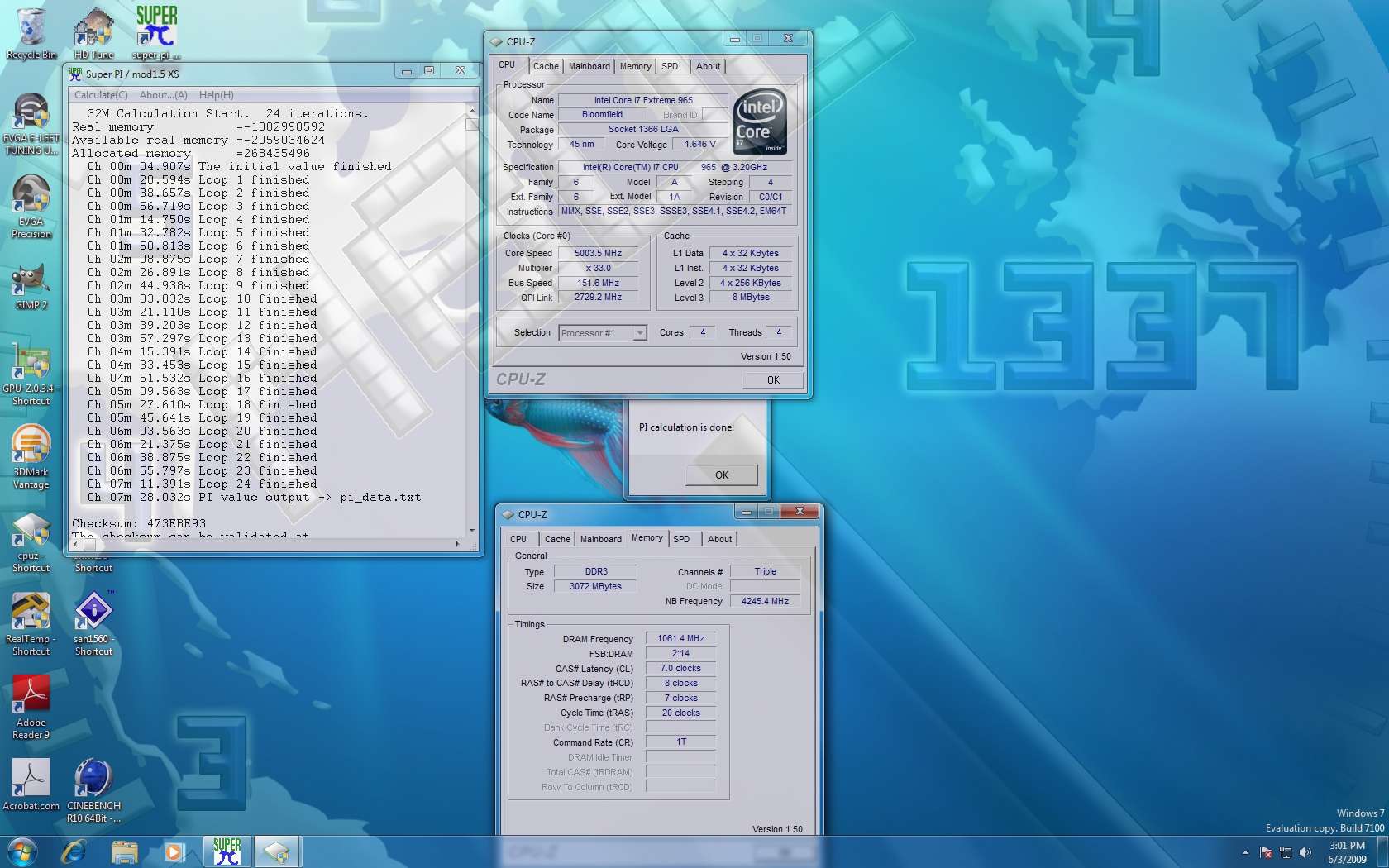Image resolution: width=1389 pixels, height=868 pixels.
Task: Switch to Cache tab in upper CPU-Z window
Action: pos(546,66)
